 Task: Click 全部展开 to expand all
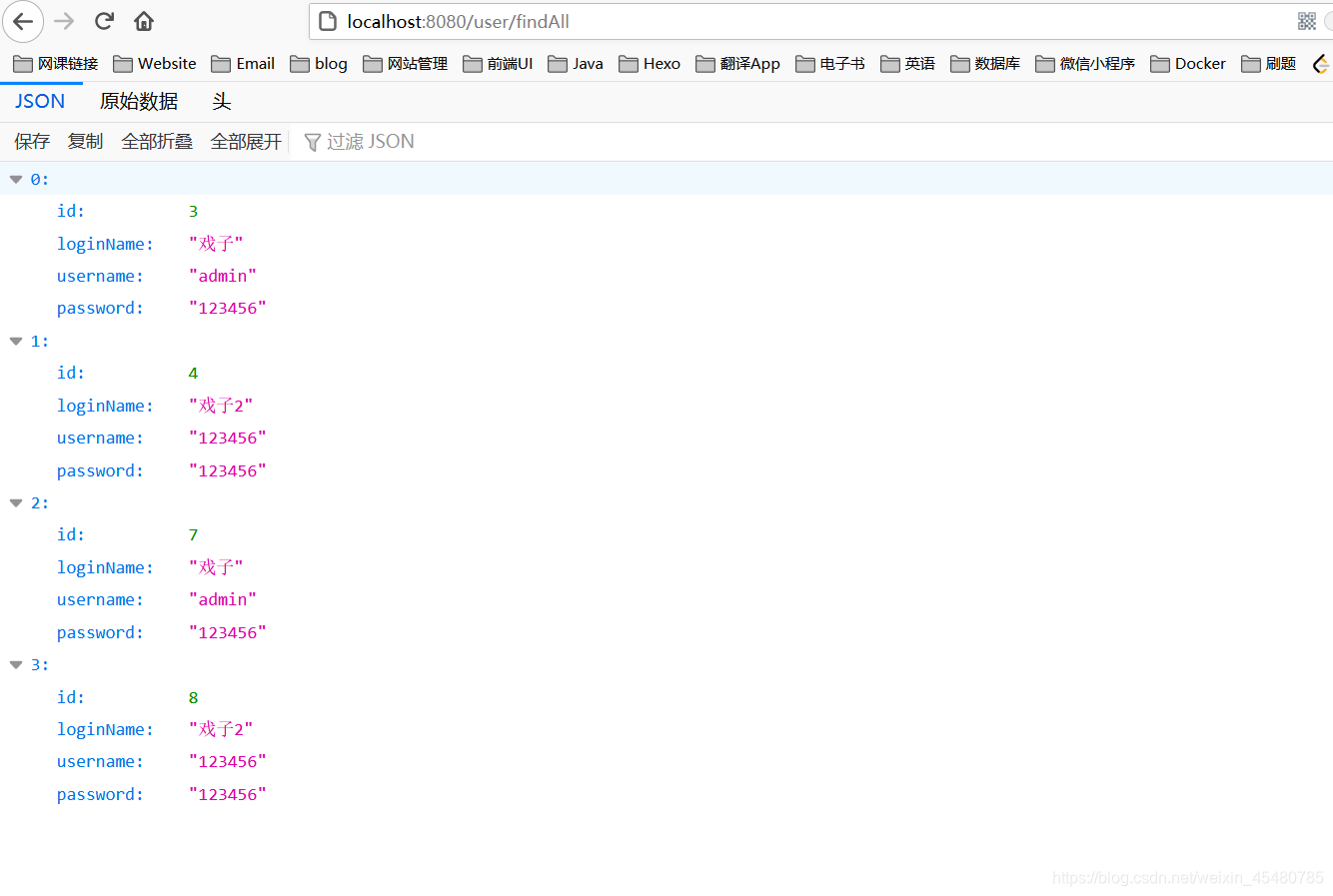point(246,141)
